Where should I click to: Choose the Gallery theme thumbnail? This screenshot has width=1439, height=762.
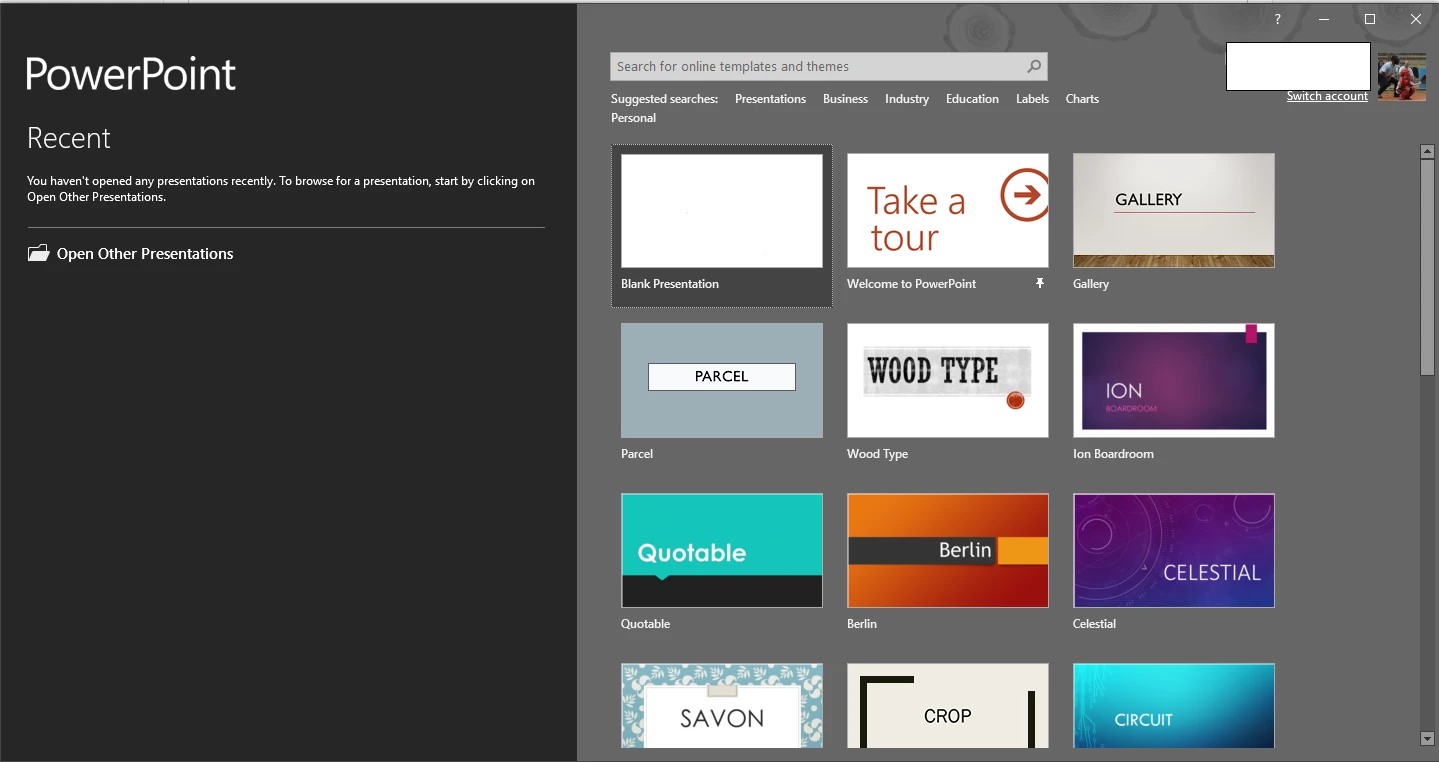click(1174, 210)
